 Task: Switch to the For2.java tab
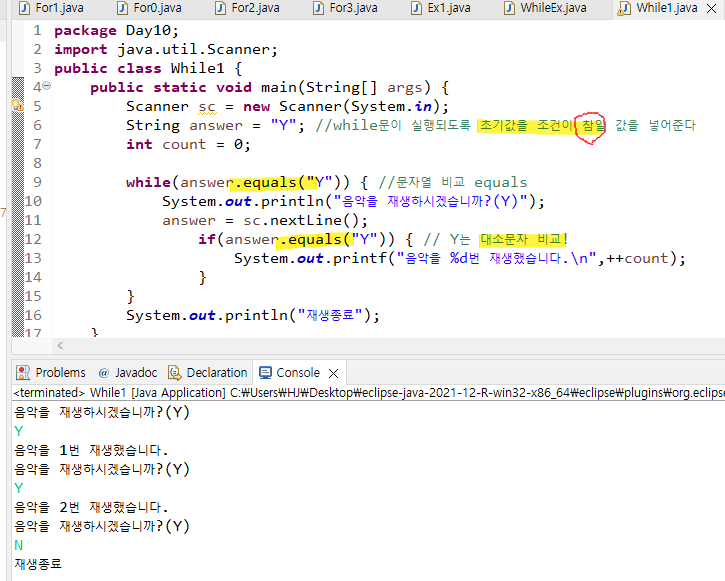point(247,8)
